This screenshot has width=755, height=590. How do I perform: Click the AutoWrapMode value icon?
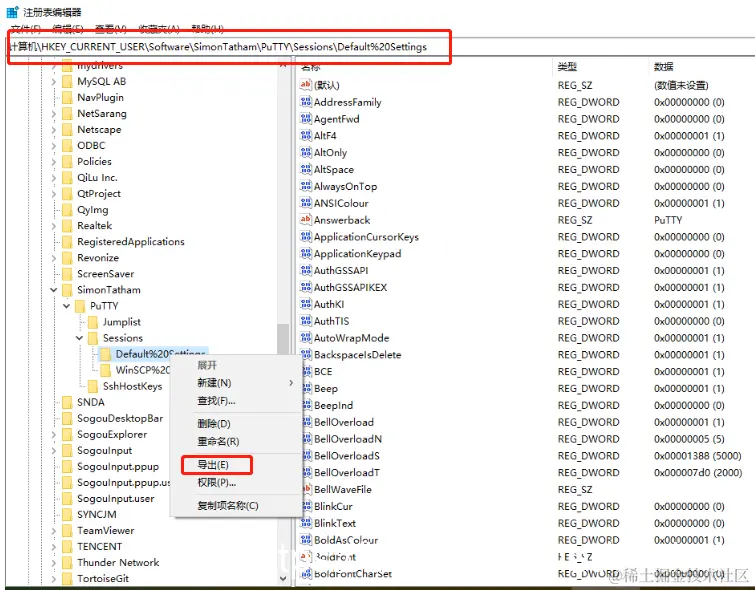[306, 338]
